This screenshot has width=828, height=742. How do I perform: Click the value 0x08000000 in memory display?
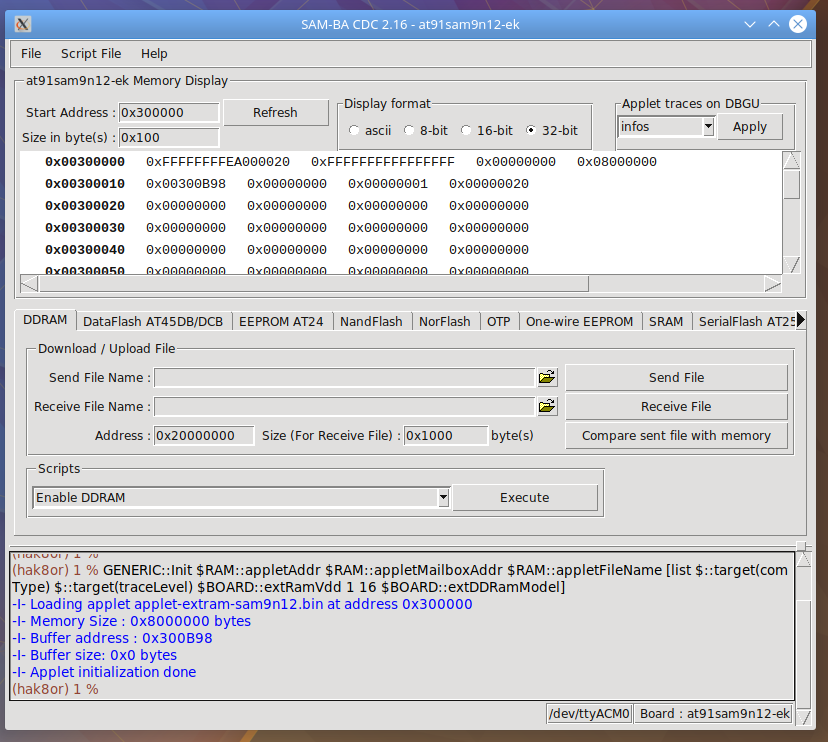pos(617,162)
